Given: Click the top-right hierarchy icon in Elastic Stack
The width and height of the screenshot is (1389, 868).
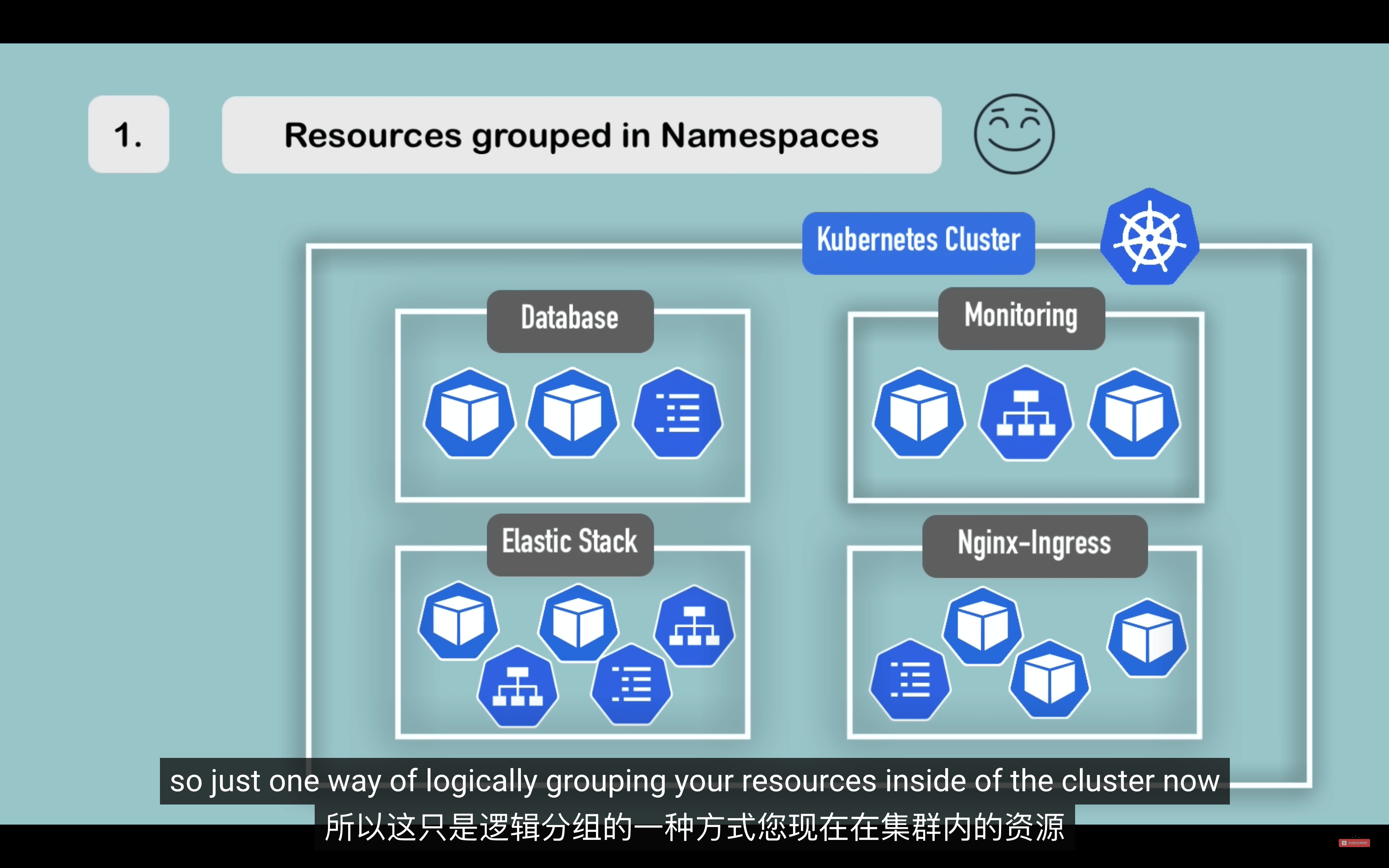Looking at the screenshot, I should (694, 626).
